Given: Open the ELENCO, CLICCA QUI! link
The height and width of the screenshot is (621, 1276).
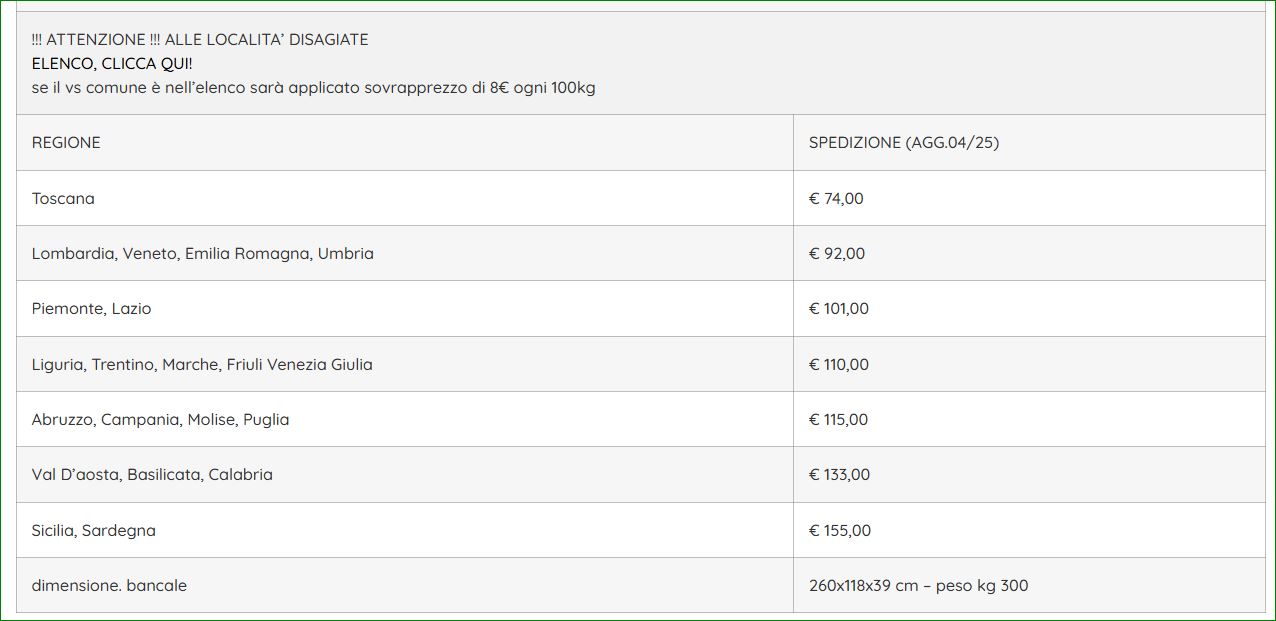Looking at the screenshot, I should point(112,63).
